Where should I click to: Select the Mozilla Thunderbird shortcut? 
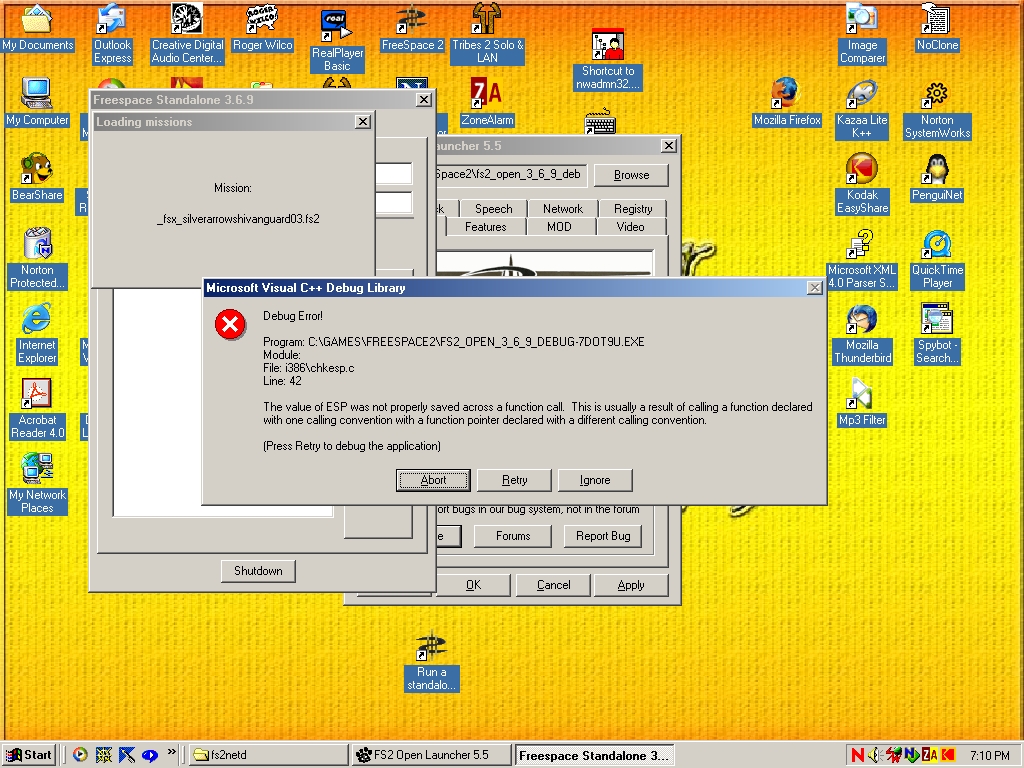tap(862, 334)
